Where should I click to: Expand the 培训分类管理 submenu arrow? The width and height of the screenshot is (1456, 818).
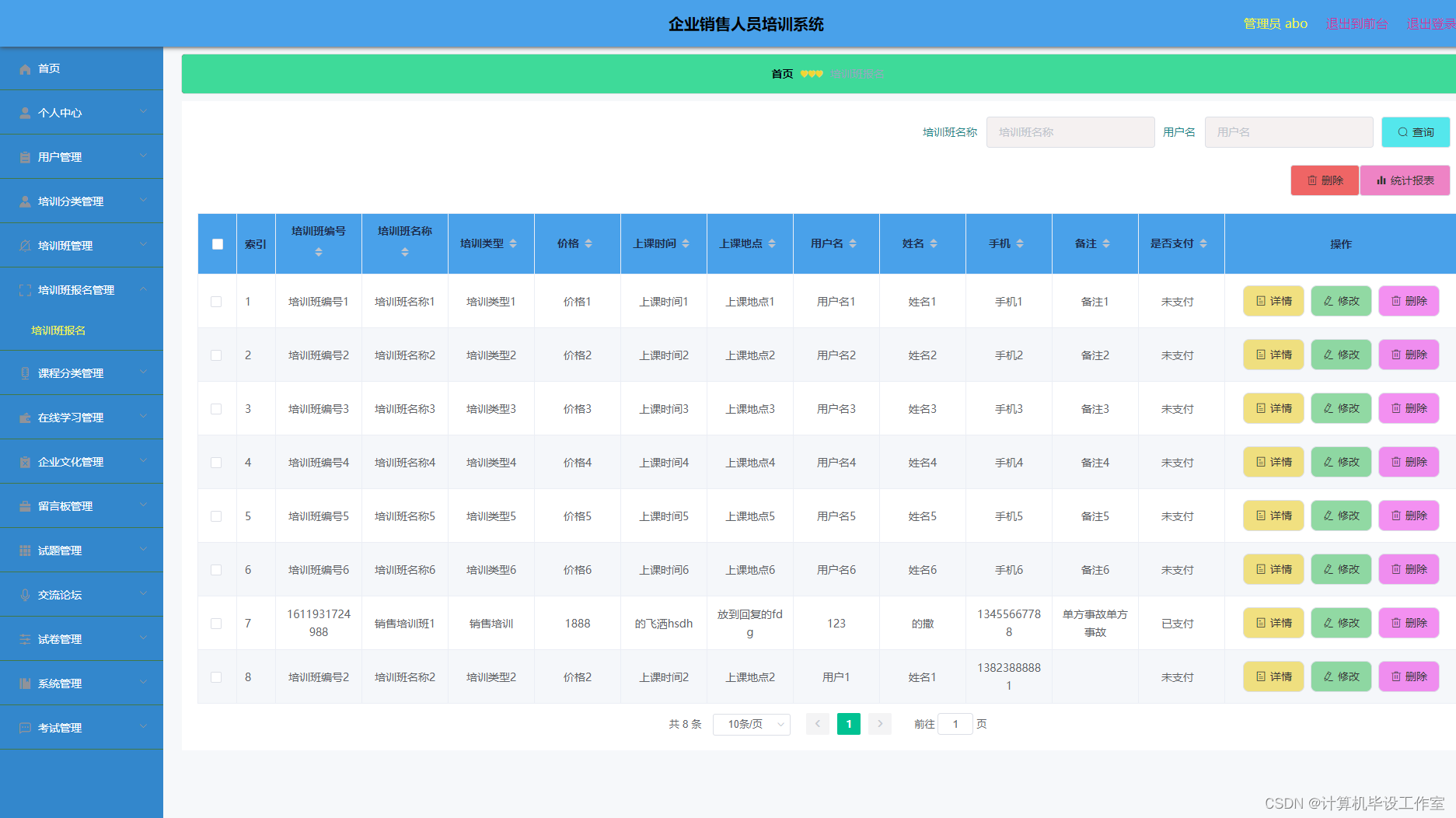[x=144, y=201]
